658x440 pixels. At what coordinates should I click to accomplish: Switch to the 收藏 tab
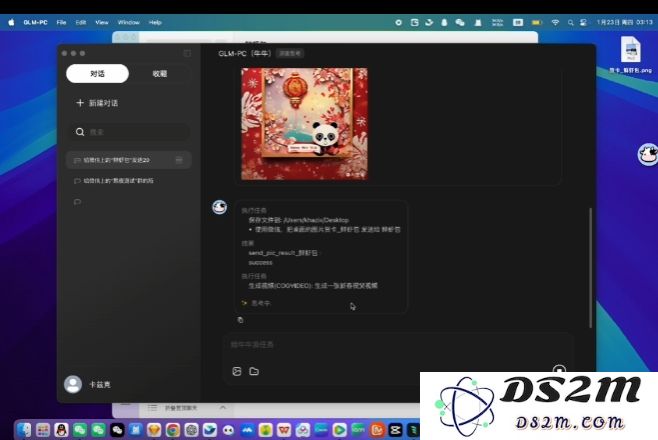click(x=159, y=74)
